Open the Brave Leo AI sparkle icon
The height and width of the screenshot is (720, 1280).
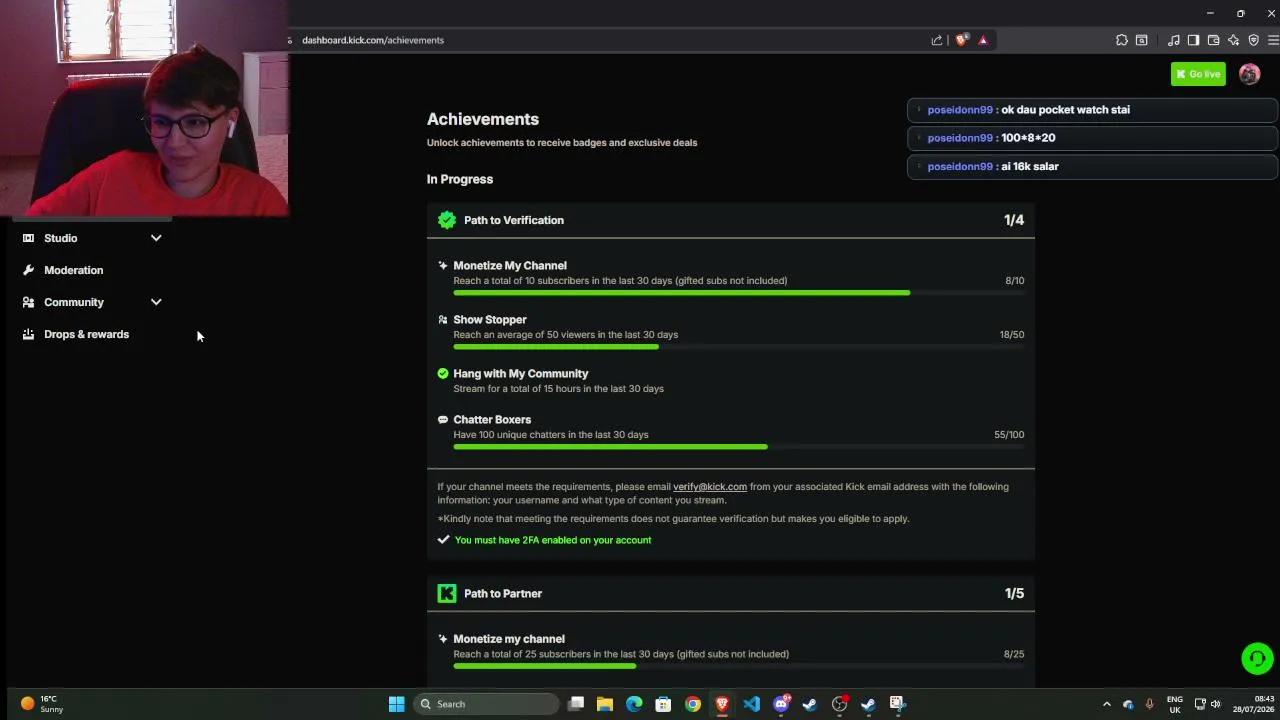tap(1233, 40)
